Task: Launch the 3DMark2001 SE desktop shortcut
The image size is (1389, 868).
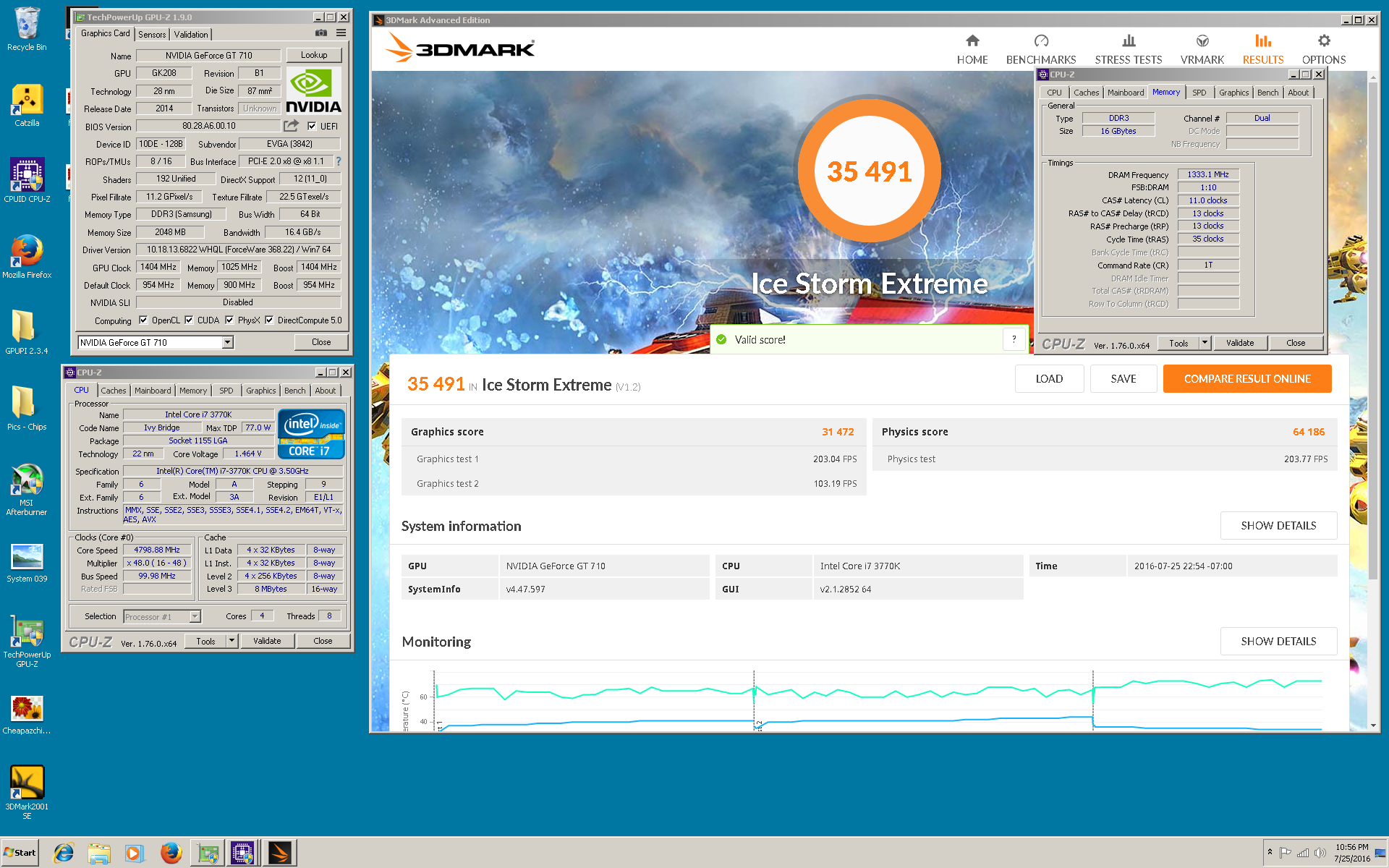Action: tap(27, 792)
